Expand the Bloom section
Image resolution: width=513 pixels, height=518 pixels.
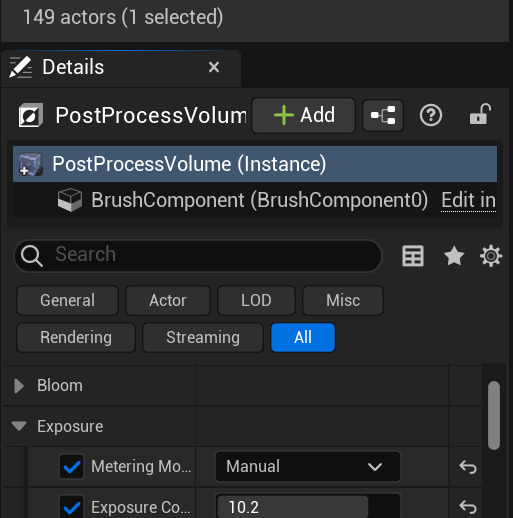(19, 386)
